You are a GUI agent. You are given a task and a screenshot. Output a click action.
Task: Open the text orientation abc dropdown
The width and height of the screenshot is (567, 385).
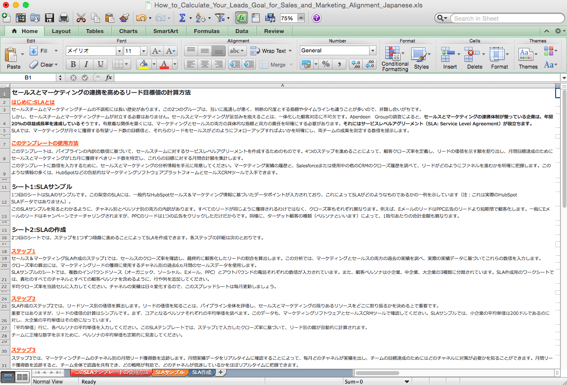pyautogui.click(x=237, y=51)
